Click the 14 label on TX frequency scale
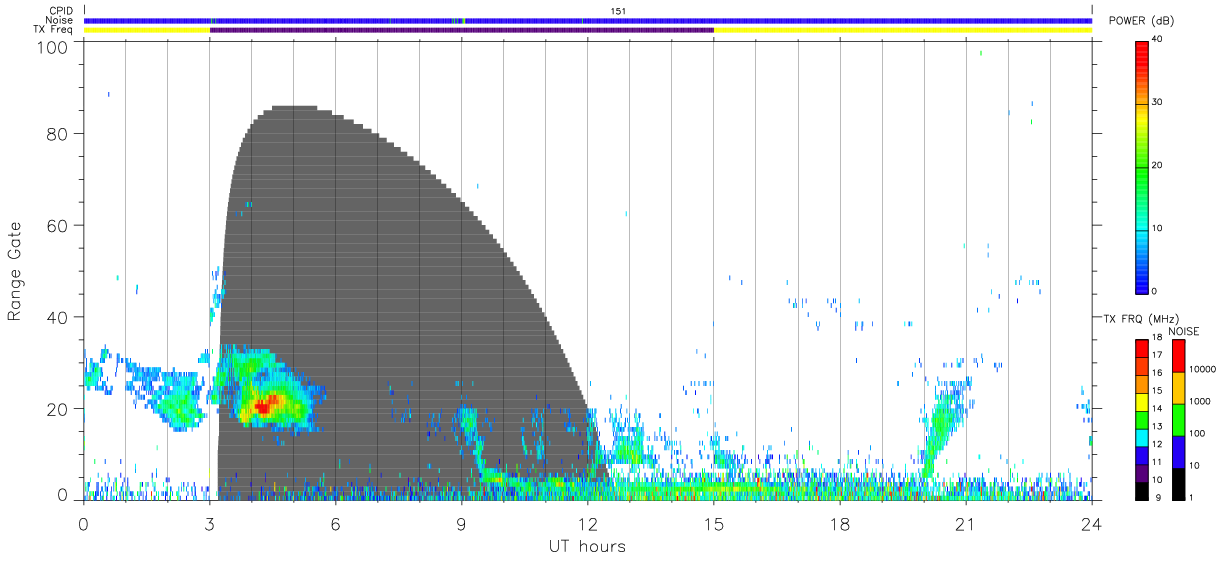1228x567 pixels. click(x=1156, y=409)
